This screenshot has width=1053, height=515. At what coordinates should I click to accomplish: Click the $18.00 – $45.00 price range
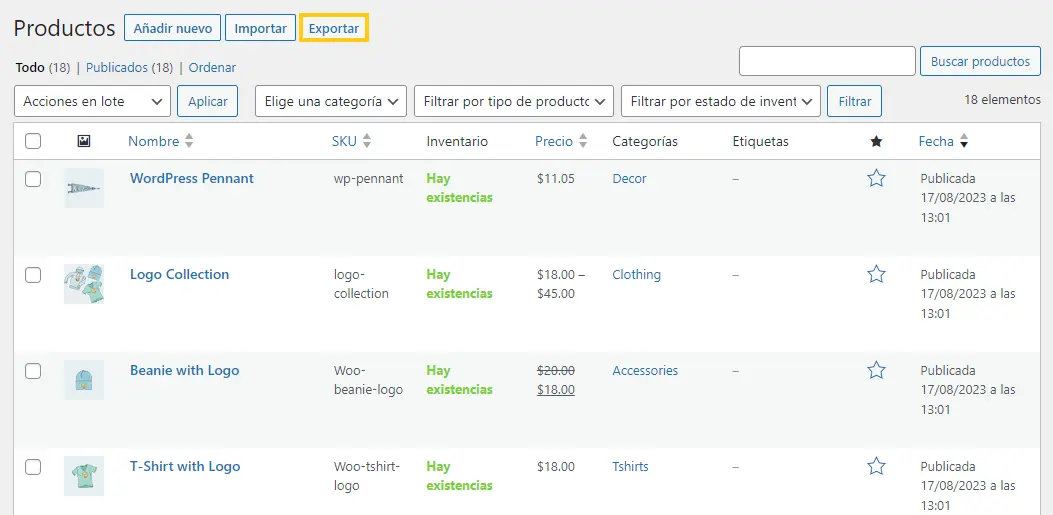(561, 284)
